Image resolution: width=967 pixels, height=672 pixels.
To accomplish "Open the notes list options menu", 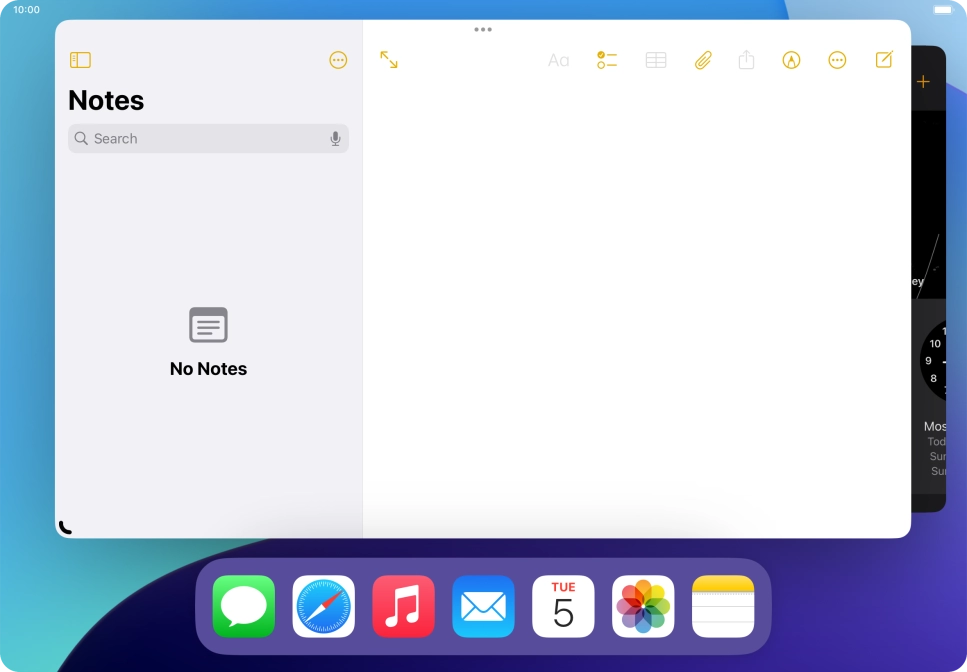I will click(x=337, y=60).
